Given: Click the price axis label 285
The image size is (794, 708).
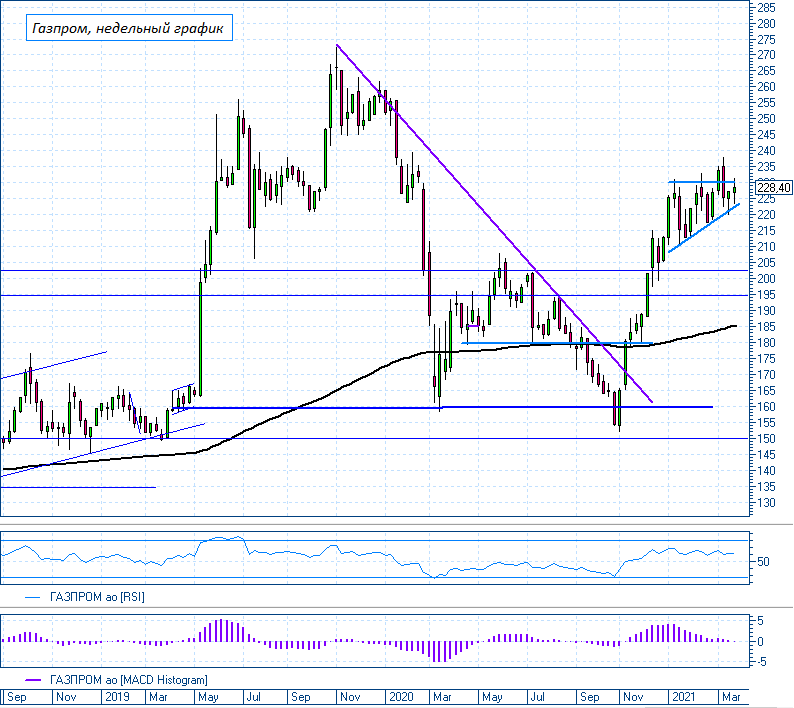Looking at the screenshot, I should [x=766, y=8].
